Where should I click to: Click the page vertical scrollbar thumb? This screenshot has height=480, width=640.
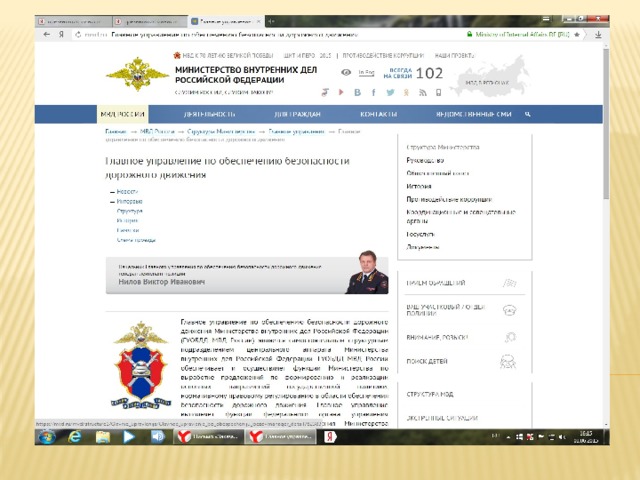(x=606, y=124)
